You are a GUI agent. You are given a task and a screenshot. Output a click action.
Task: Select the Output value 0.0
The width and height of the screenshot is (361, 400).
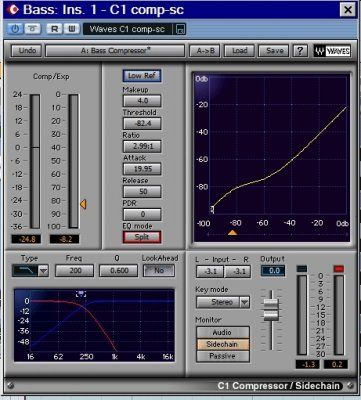click(273, 271)
